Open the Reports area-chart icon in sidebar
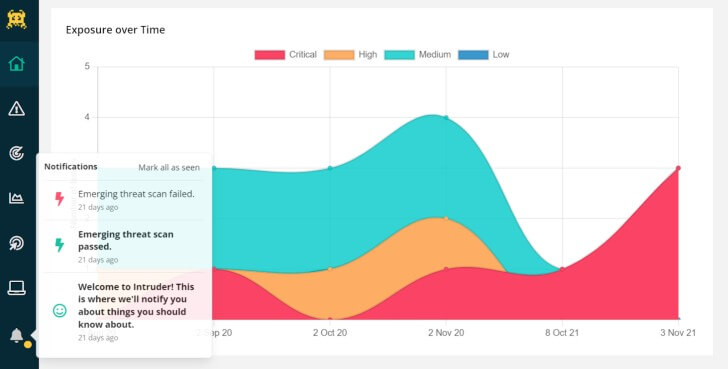 tap(17, 198)
